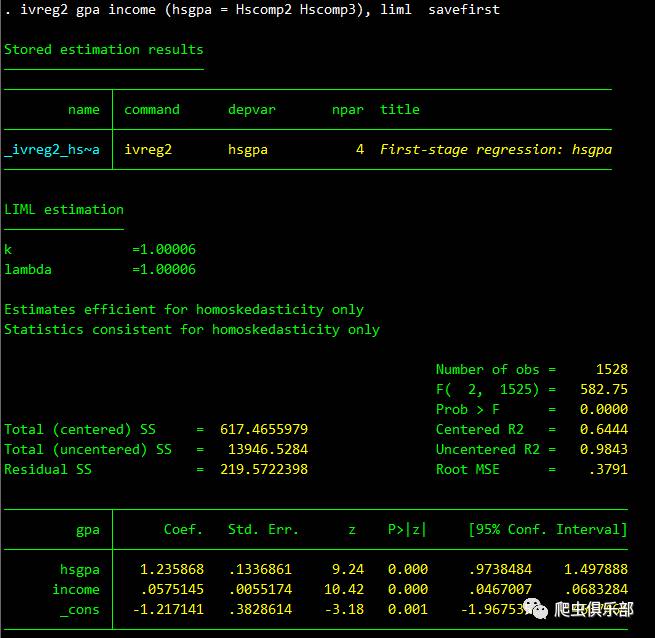Viewport: 655px width, 638px height.
Task: Click the WeChat logo icon in watermark
Action: point(536,609)
